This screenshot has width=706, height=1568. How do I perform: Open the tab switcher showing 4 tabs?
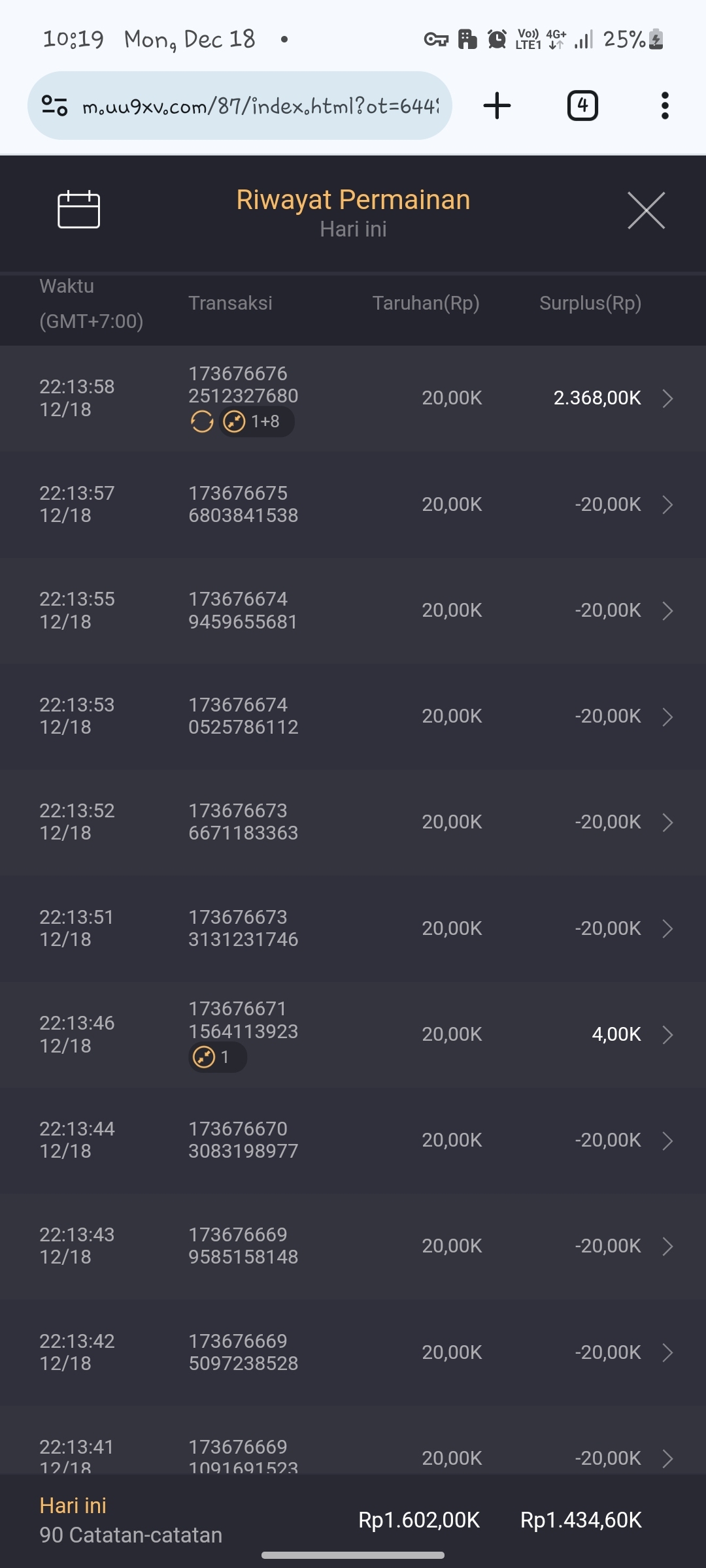coord(582,106)
